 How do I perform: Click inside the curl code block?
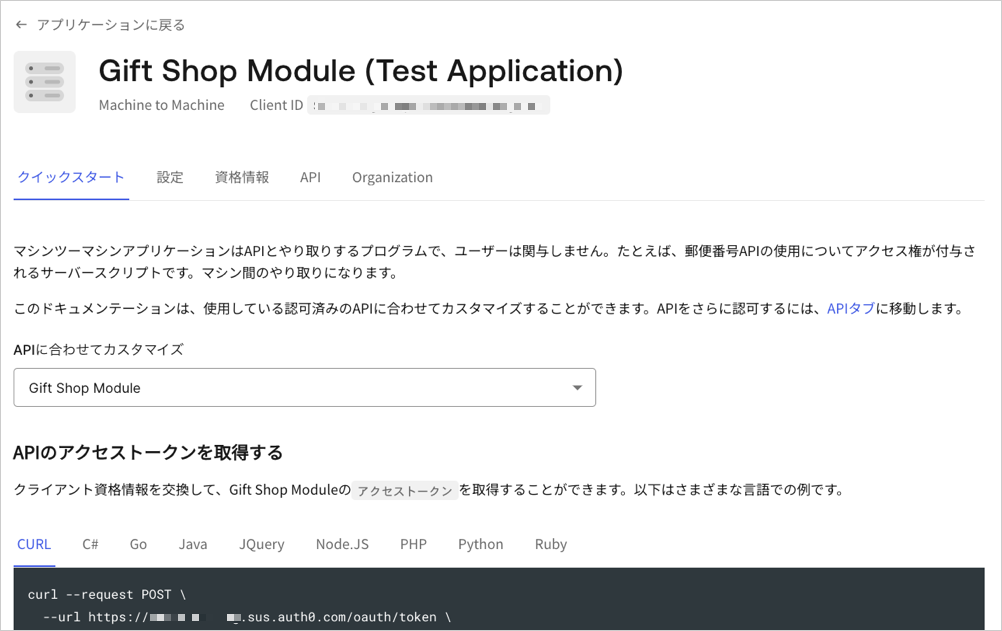click(x=300, y=600)
